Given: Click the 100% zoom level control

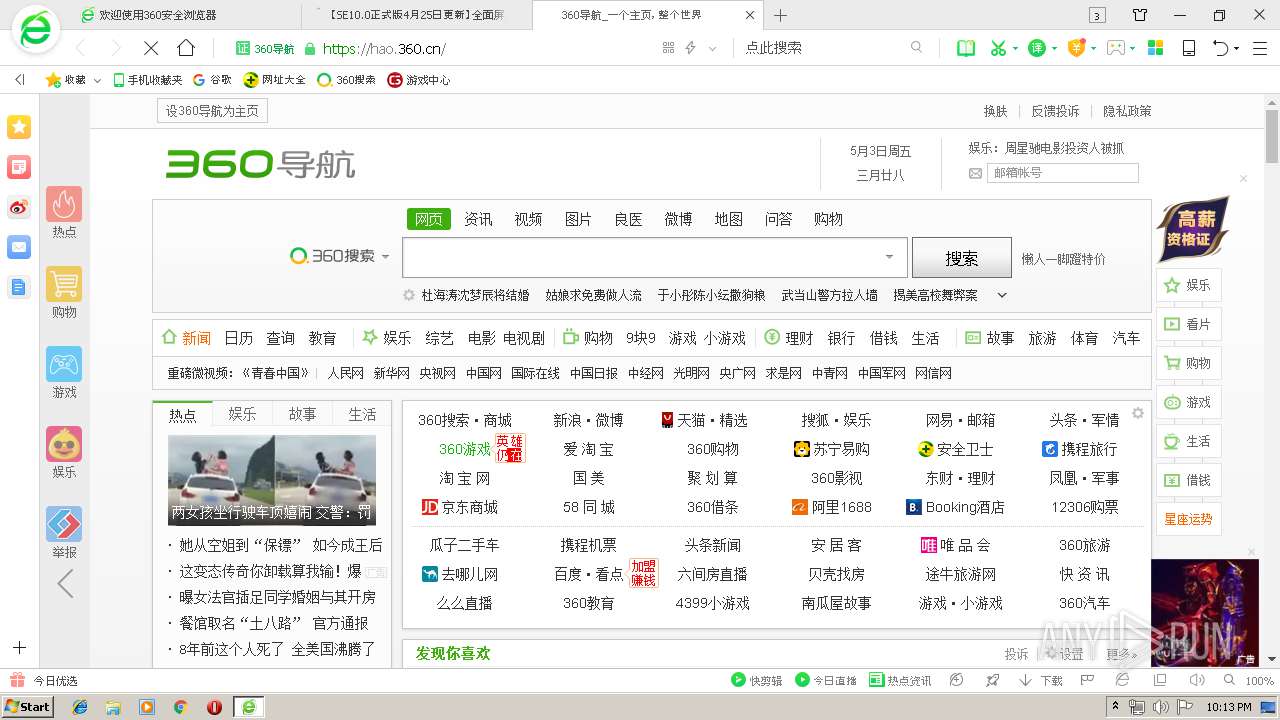Looking at the screenshot, I should [1259, 680].
